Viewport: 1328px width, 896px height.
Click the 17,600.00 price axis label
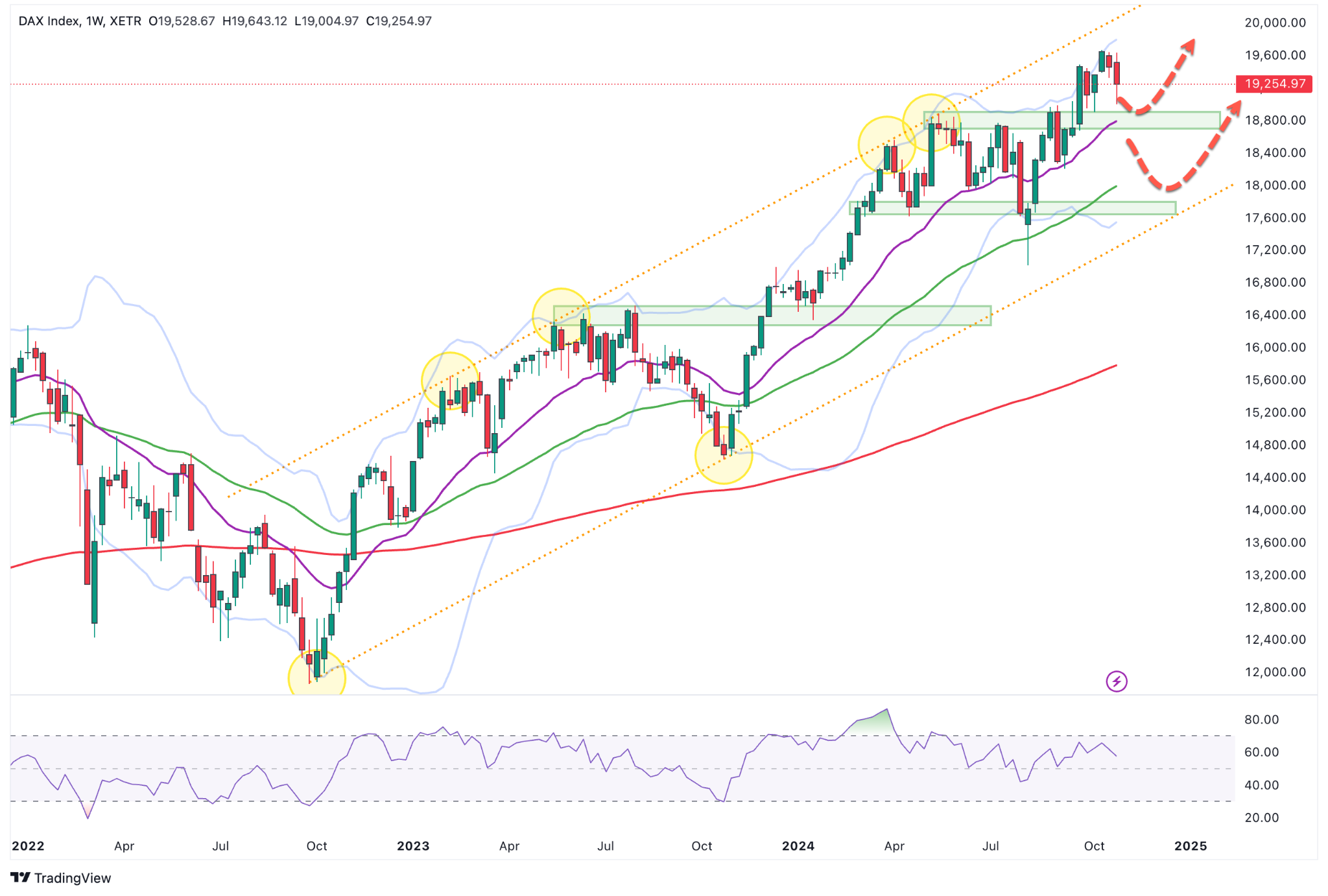click(x=1275, y=218)
